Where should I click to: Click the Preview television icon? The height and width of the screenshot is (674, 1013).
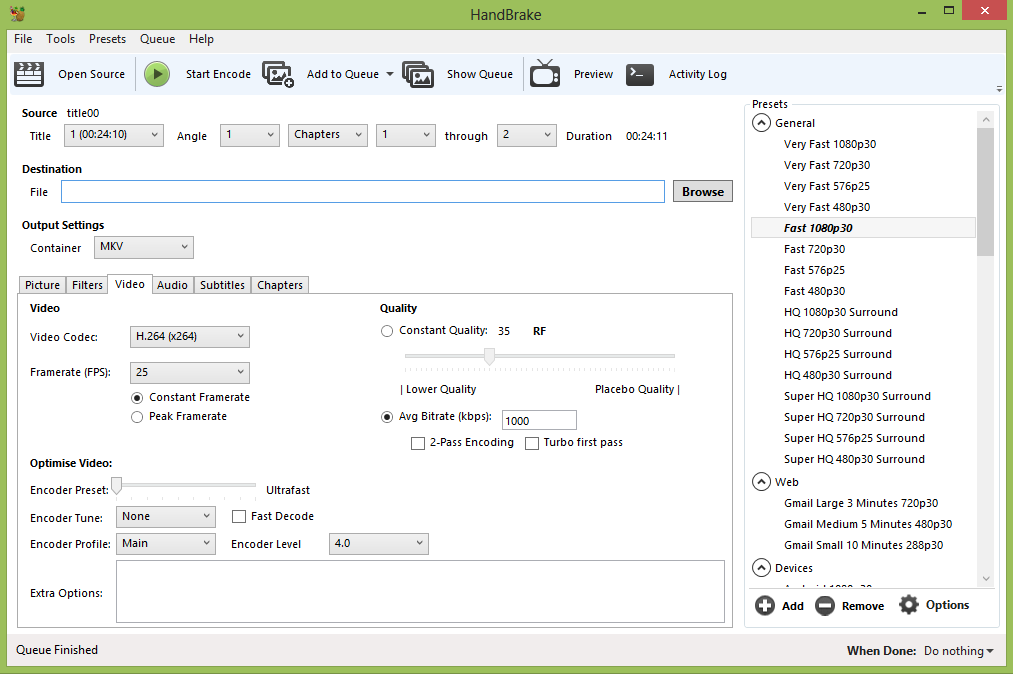tap(545, 73)
